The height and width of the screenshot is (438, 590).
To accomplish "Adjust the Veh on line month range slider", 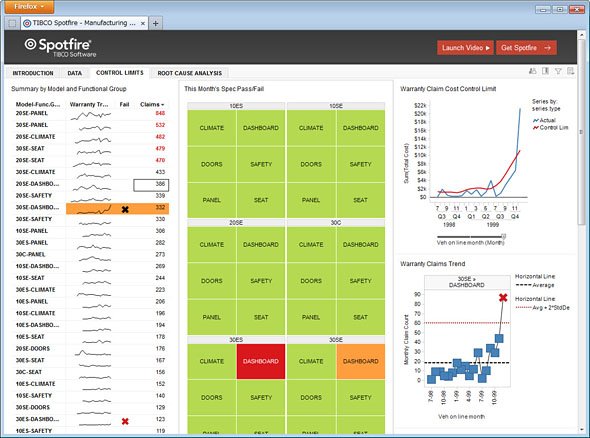I will point(471,236).
